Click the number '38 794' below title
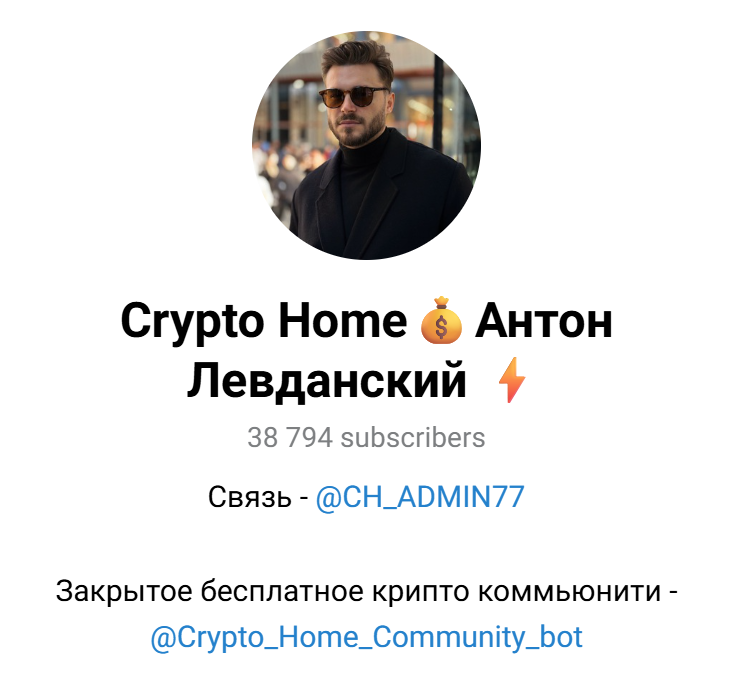Viewport: 729px width, 674px height. [290, 438]
